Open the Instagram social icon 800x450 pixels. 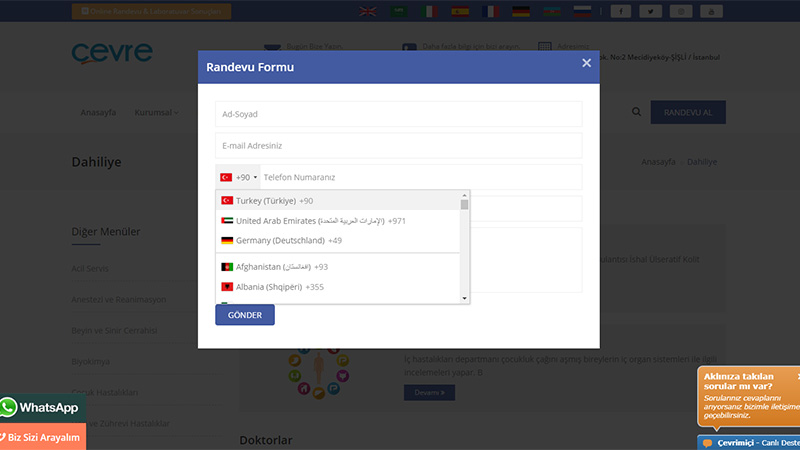pos(681,11)
